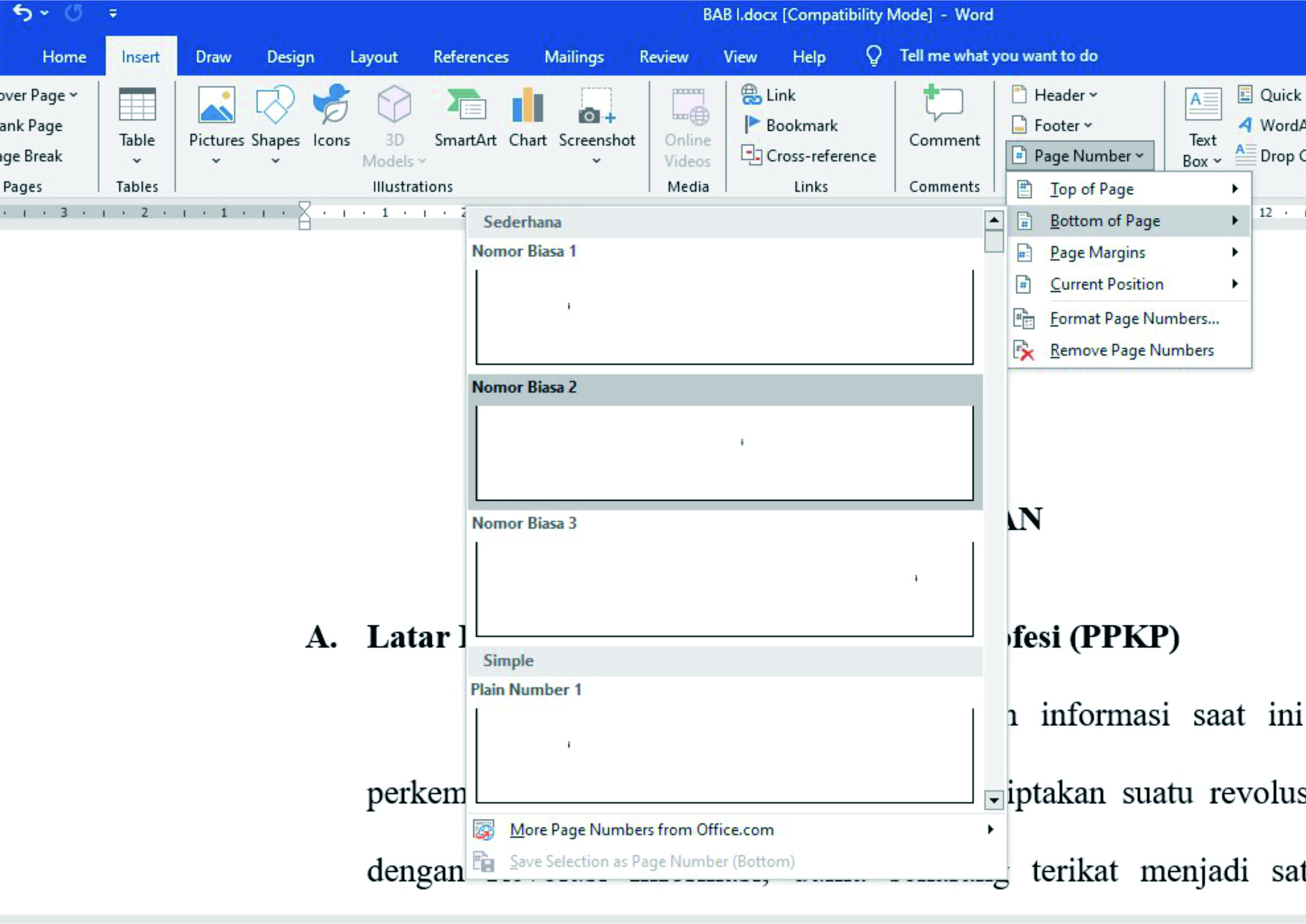Insert a Cross-reference
The image size is (1306, 924).
click(809, 156)
